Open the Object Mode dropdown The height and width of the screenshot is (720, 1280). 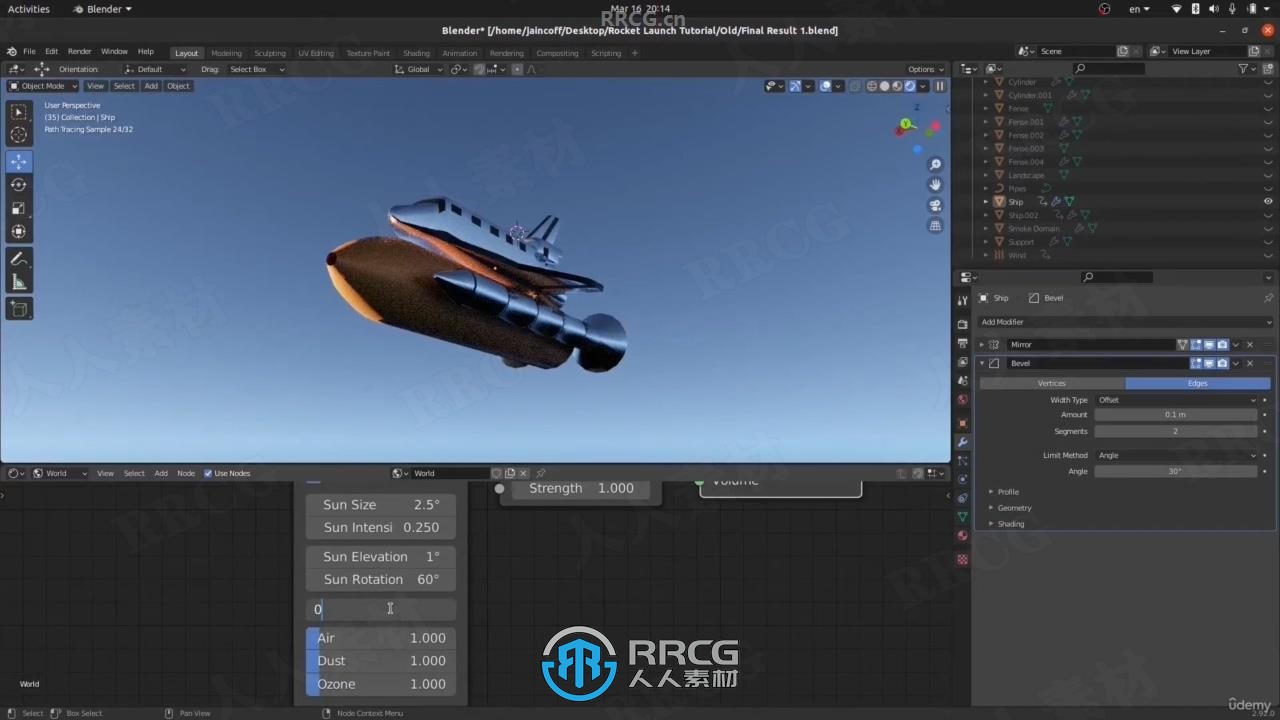44,86
